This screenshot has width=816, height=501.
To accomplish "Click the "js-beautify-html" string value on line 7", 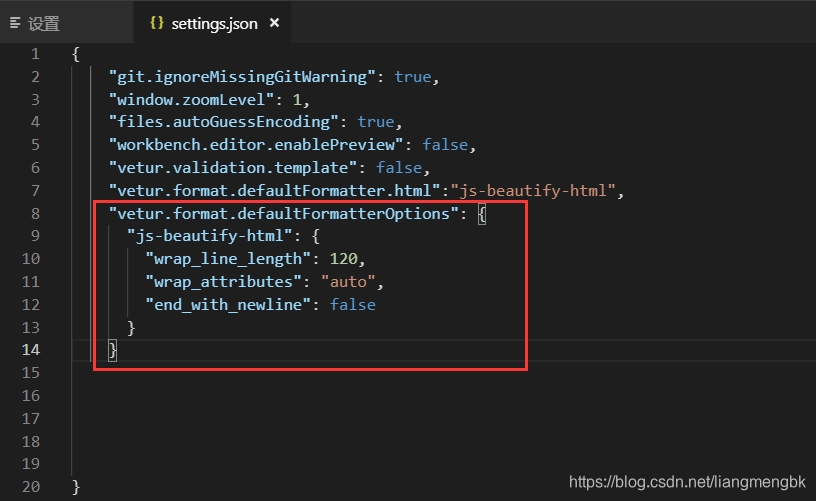I will (x=533, y=190).
